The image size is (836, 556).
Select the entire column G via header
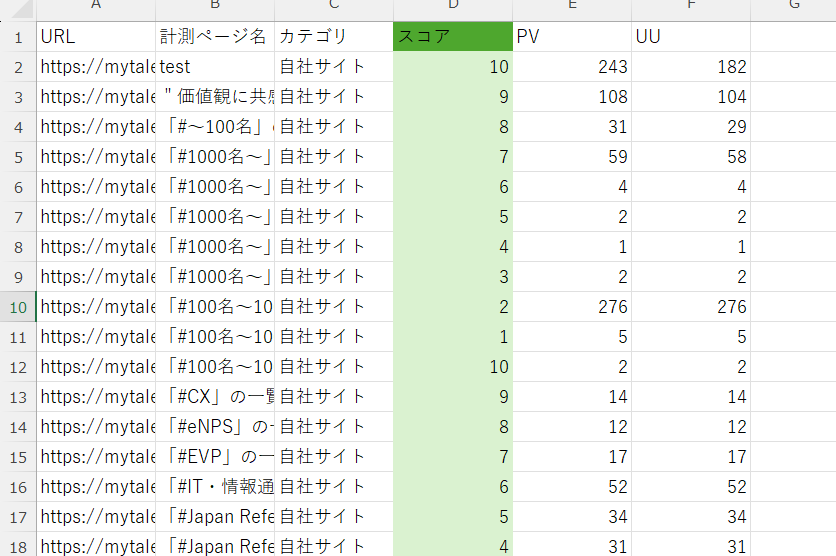tap(793, 7)
